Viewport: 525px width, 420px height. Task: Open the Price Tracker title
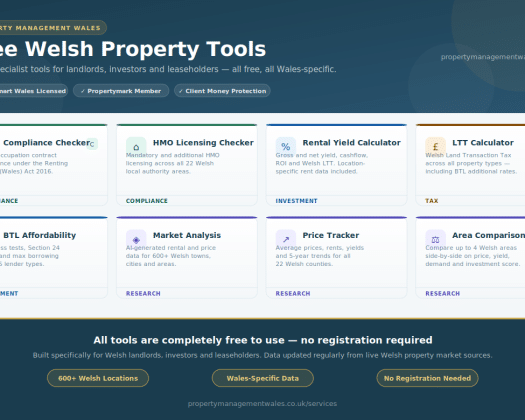tap(331, 235)
